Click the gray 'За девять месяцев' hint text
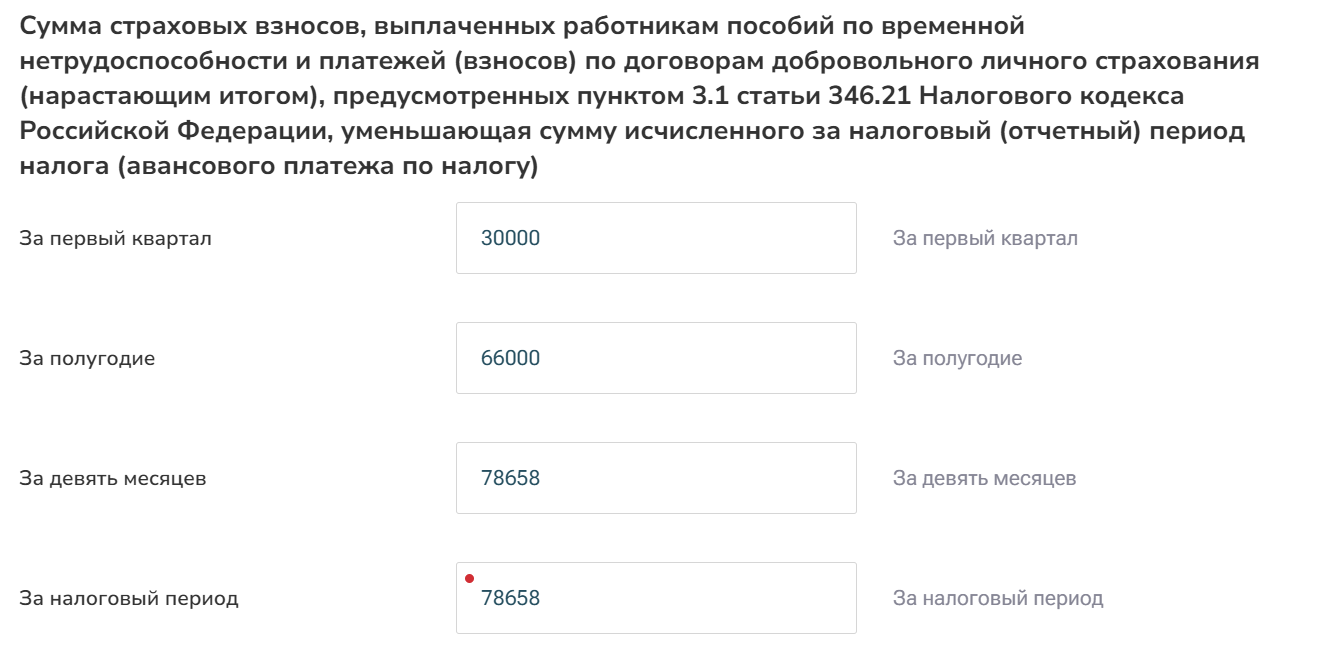Image resolution: width=1320 pixels, height=668 pixels. point(984,479)
